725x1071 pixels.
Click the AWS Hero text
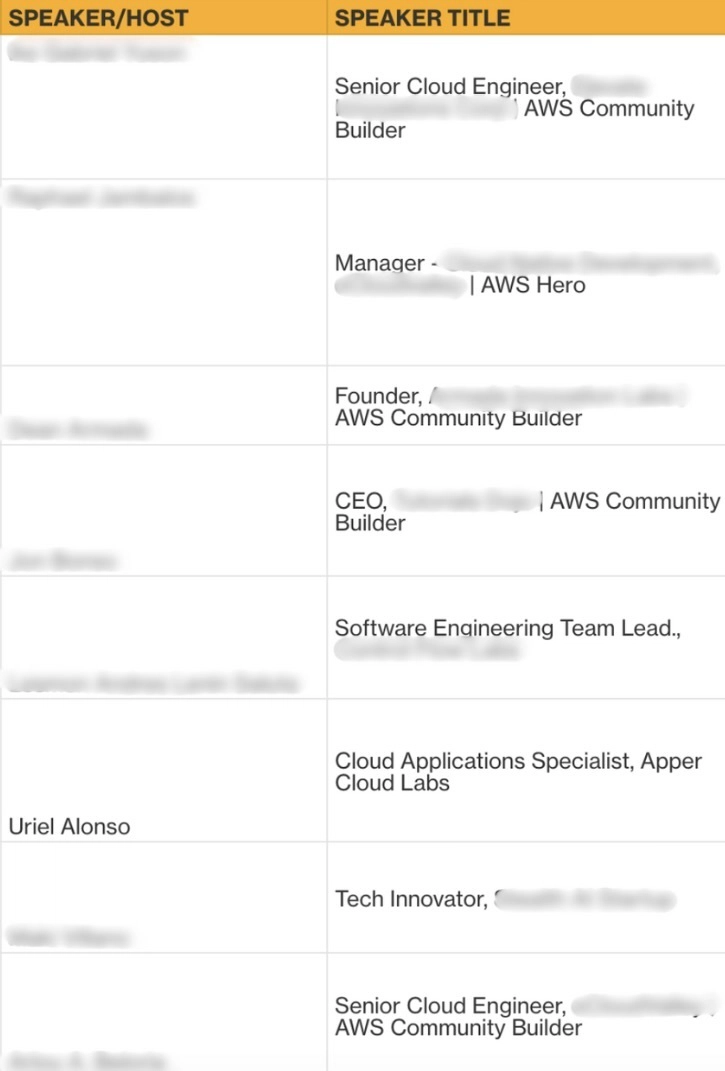(x=533, y=286)
